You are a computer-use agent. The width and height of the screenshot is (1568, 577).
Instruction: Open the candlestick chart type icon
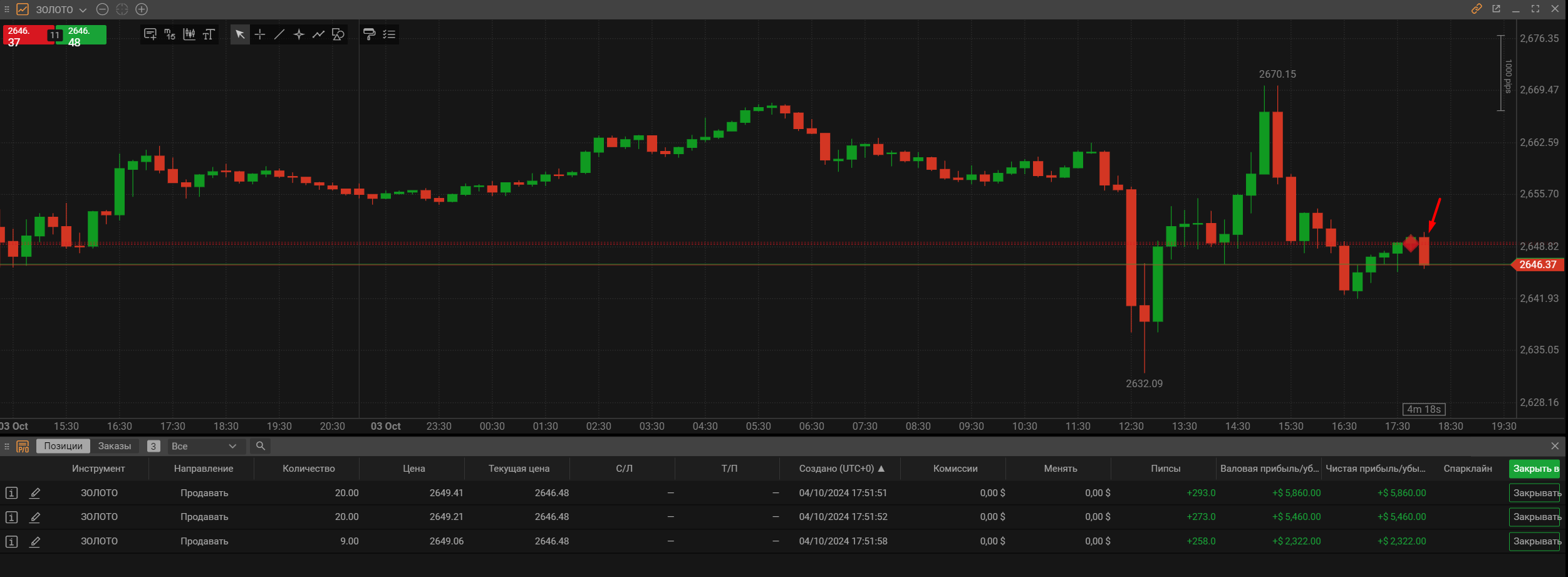click(189, 34)
